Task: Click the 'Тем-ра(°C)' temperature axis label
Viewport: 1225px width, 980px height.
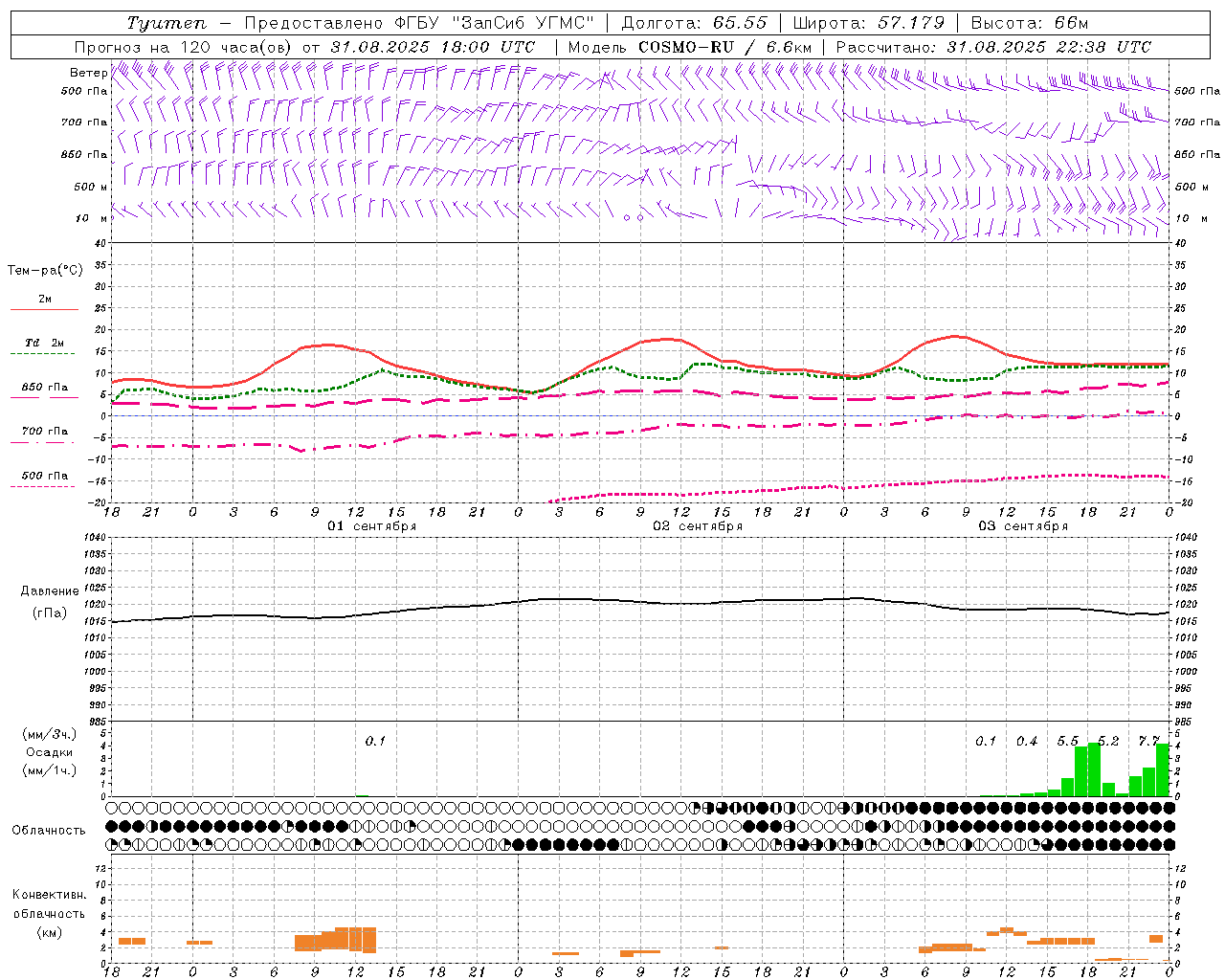Action: pyautogui.click(x=45, y=271)
